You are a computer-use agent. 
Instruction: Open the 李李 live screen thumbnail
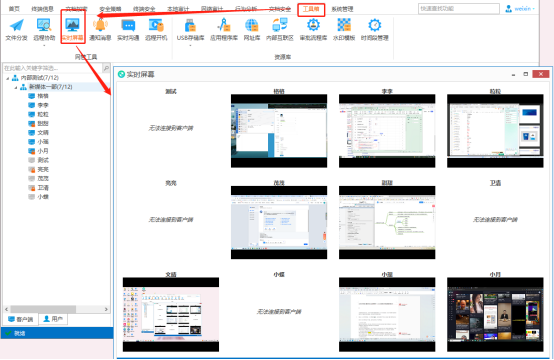(x=387, y=131)
